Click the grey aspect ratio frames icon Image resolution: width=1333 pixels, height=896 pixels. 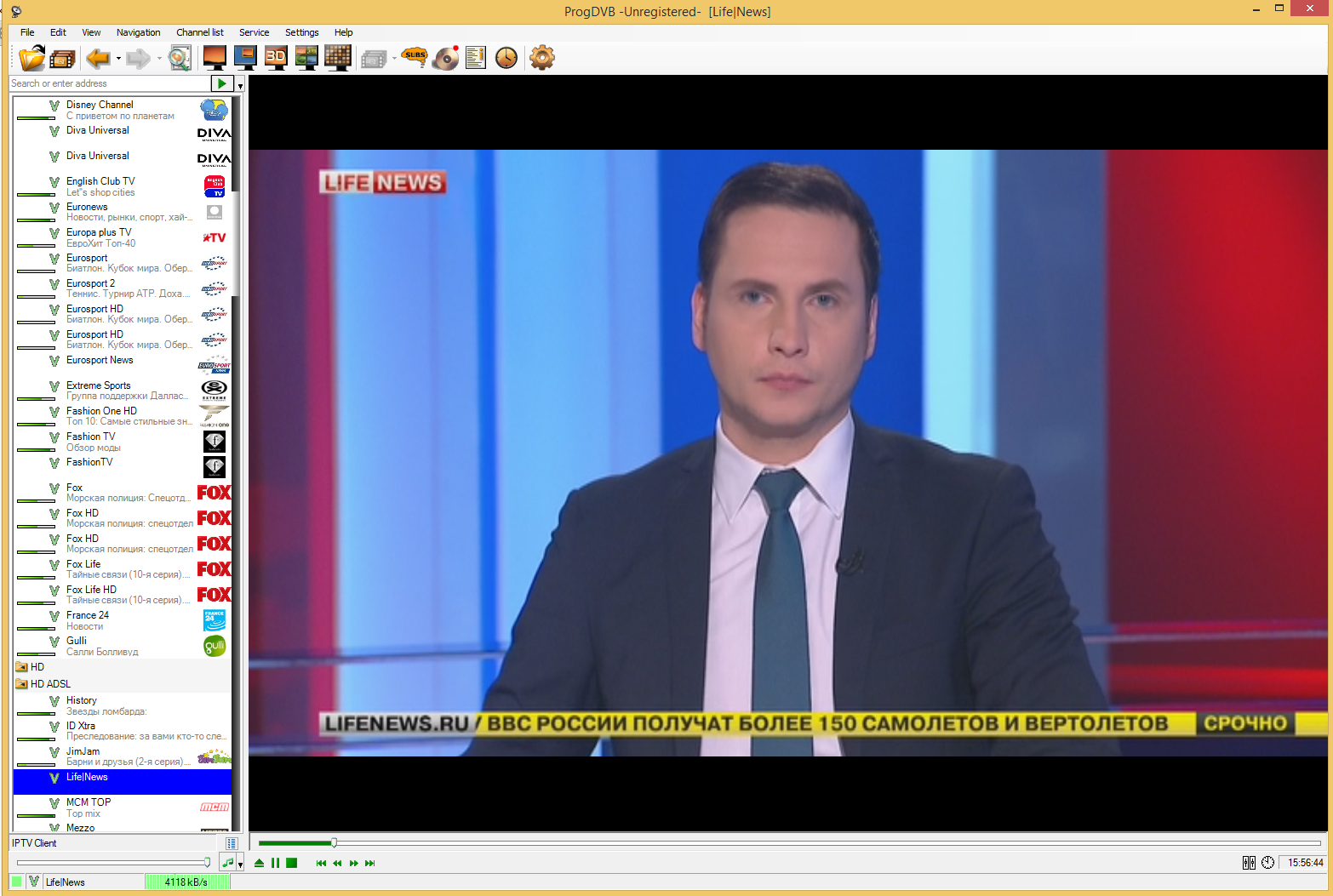click(x=374, y=59)
